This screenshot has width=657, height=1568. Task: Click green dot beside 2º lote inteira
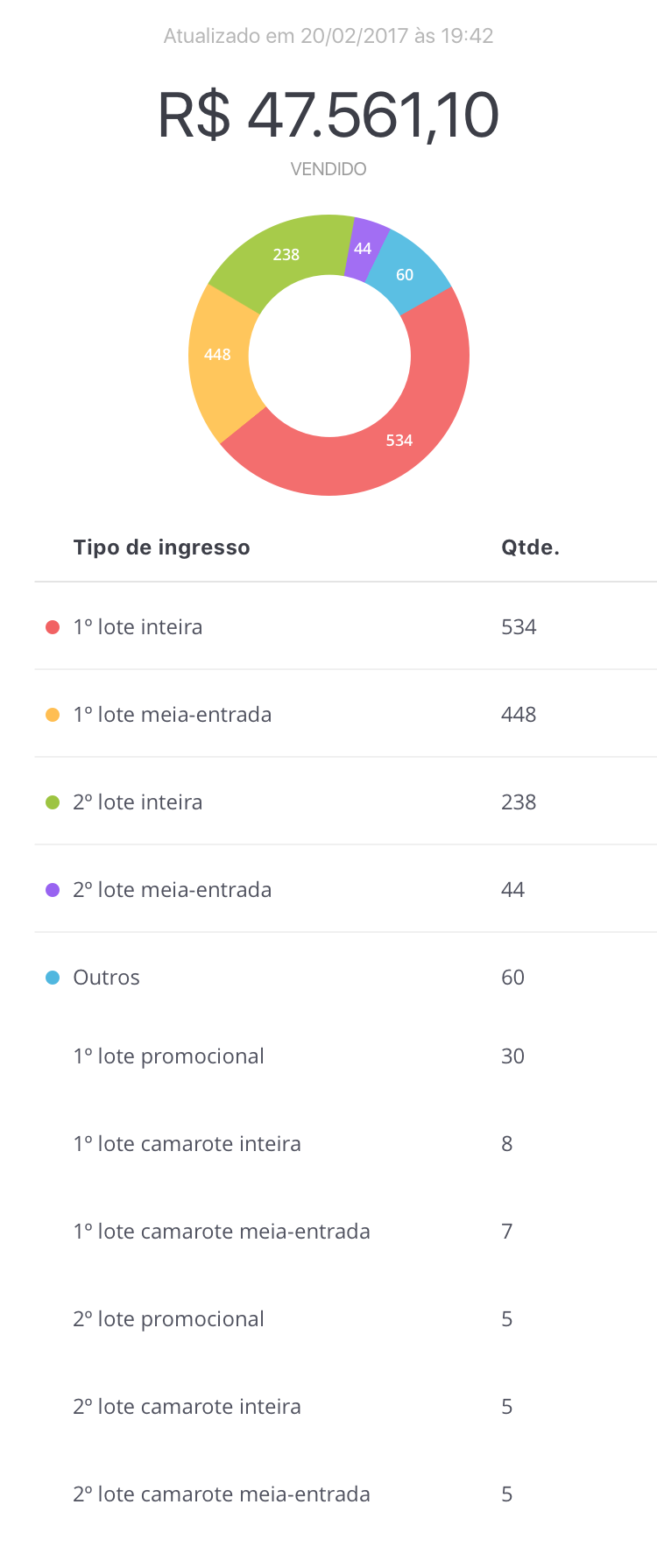tap(53, 802)
